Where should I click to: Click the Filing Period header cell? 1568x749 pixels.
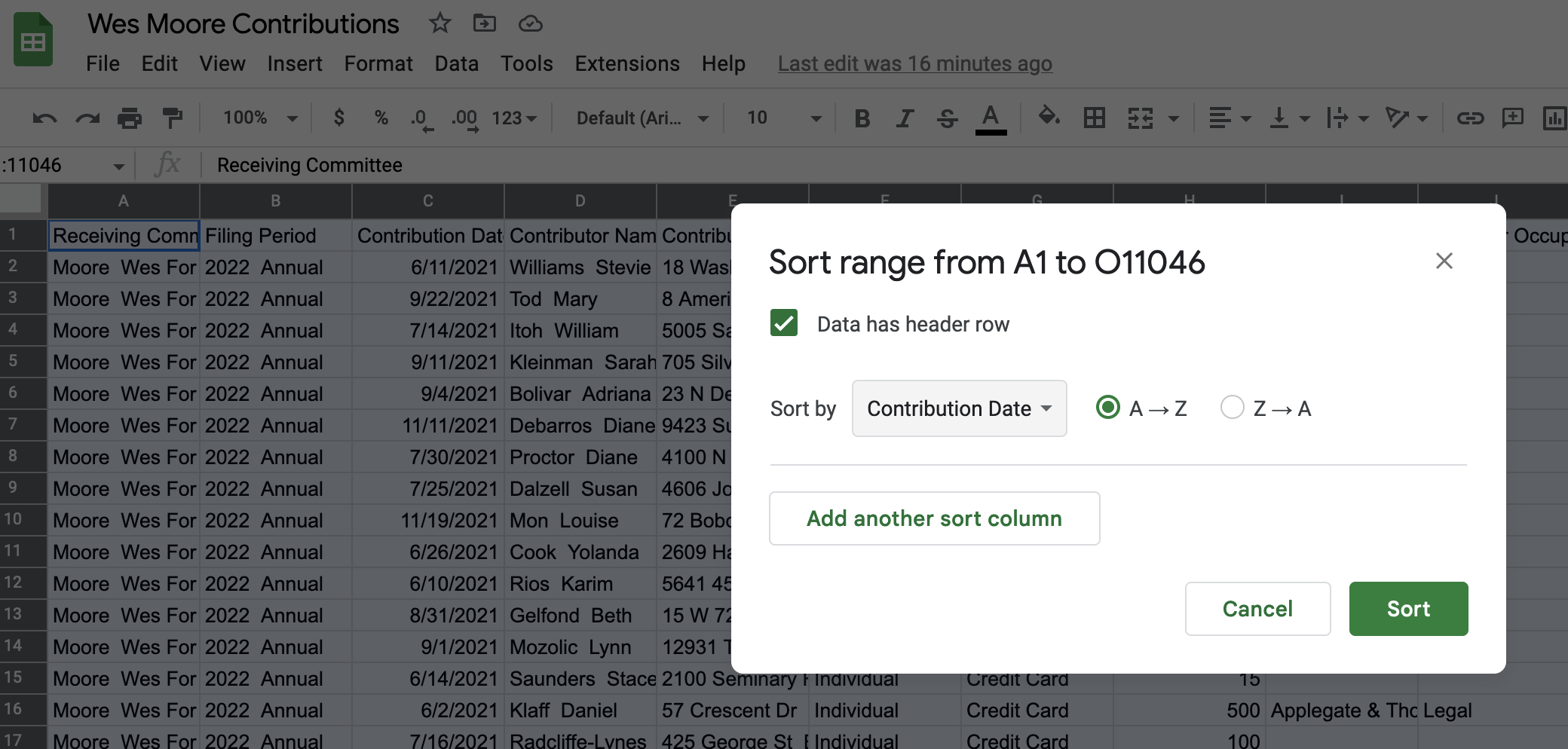click(x=276, y=236)
